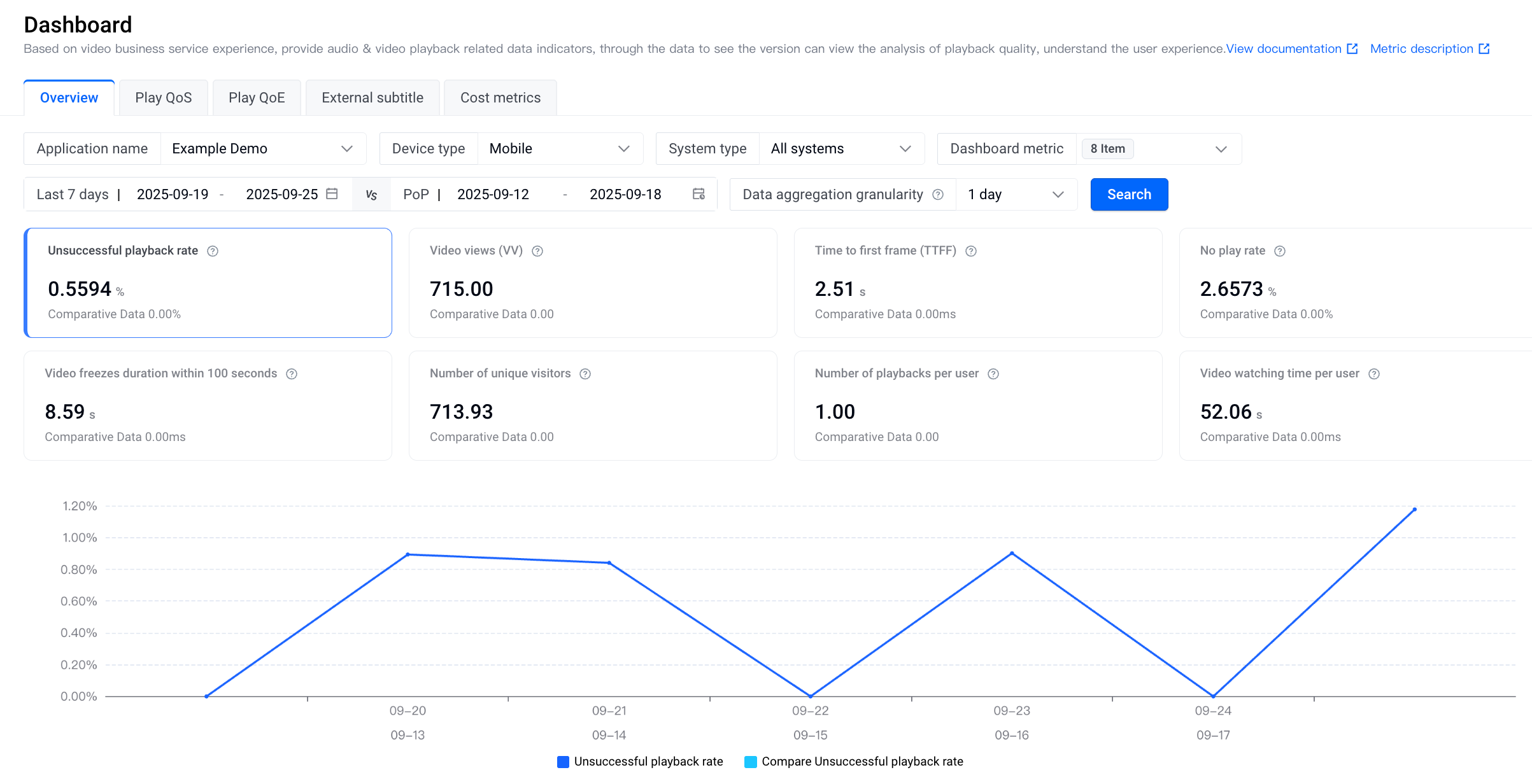The image size is (1532, 784).
Task: Click help icon for Number of unique visitors
Action: (x=585, y=374)
